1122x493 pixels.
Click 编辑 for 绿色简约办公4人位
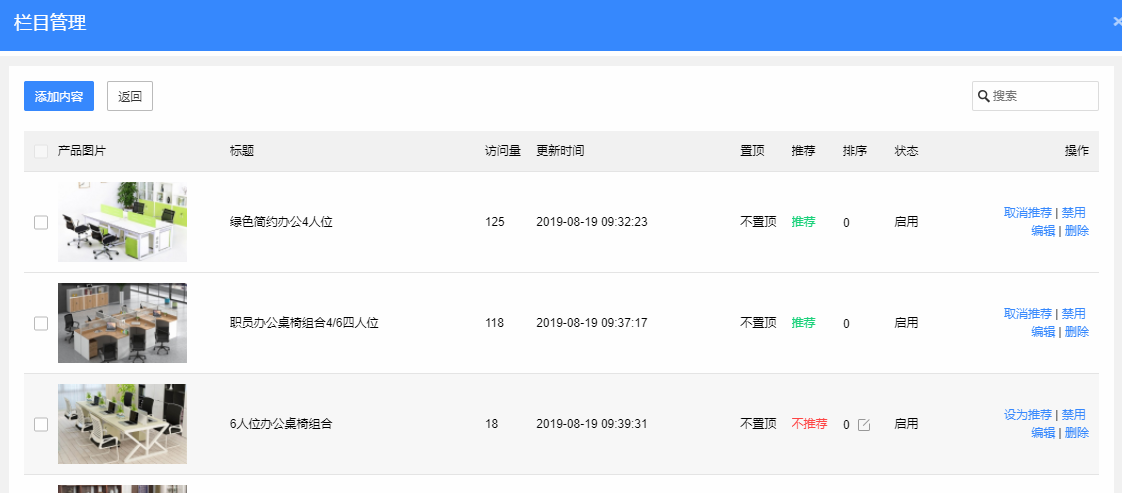1043,230
